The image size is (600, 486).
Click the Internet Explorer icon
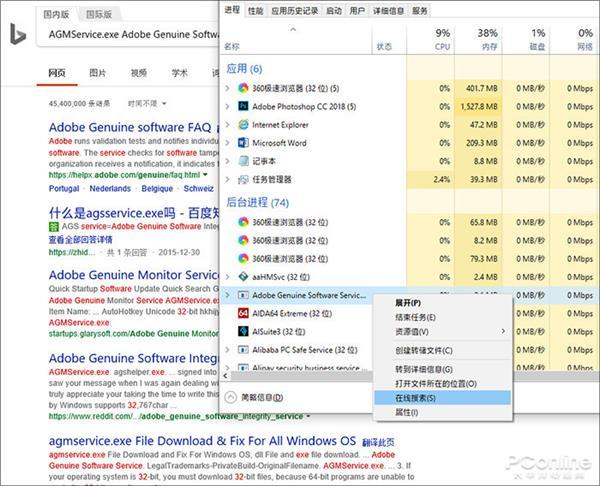[x=243, y=124]
